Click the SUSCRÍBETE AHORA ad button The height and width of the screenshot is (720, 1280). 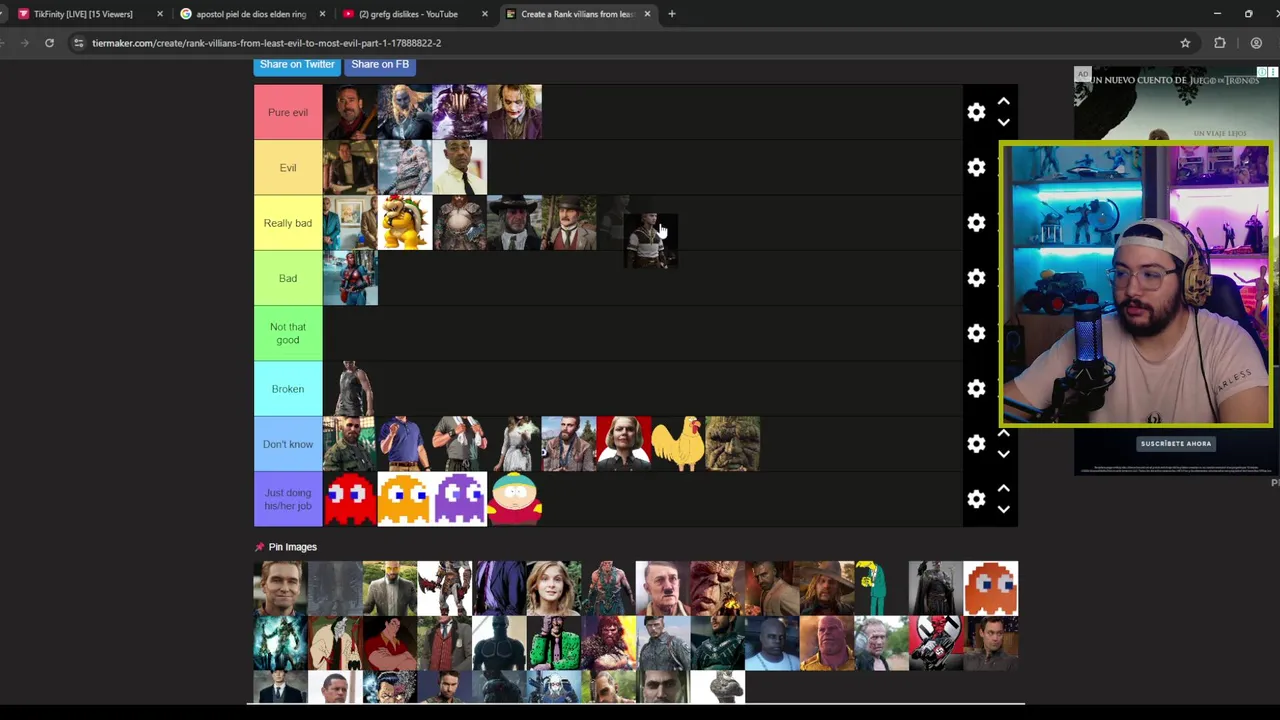pyautogui.click(x=1176, y=443)
